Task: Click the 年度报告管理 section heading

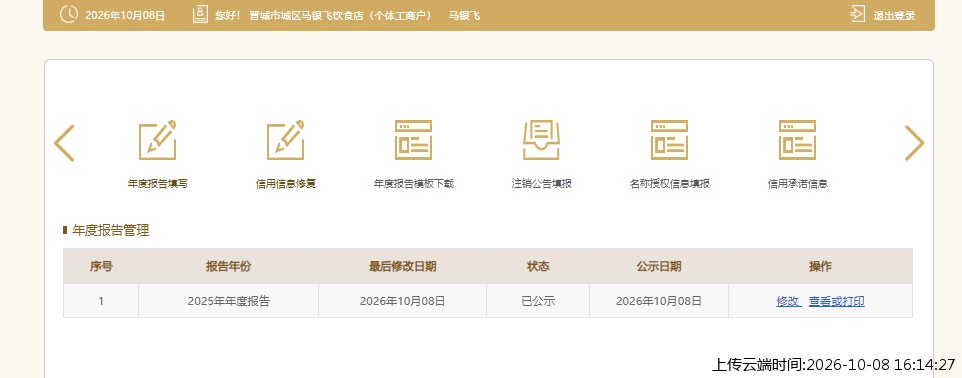Action: [110, 231]
